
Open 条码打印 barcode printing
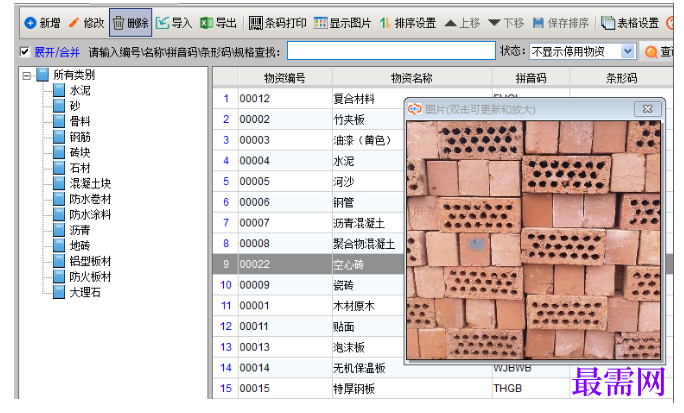pyautogui.click(x=278, y=23)
